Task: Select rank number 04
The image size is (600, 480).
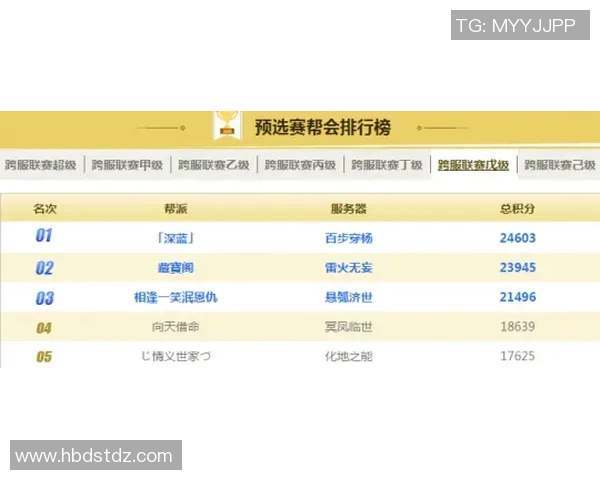Action: pos(44,328)
